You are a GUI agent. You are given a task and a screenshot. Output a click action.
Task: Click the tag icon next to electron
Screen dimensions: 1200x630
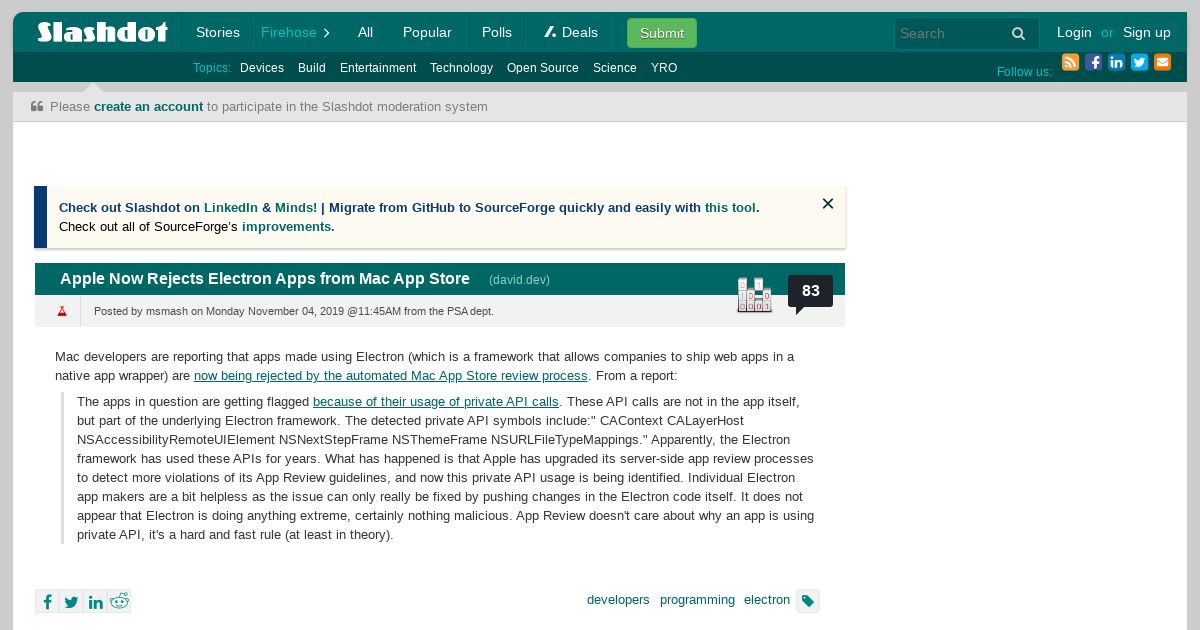click(808, 601)
